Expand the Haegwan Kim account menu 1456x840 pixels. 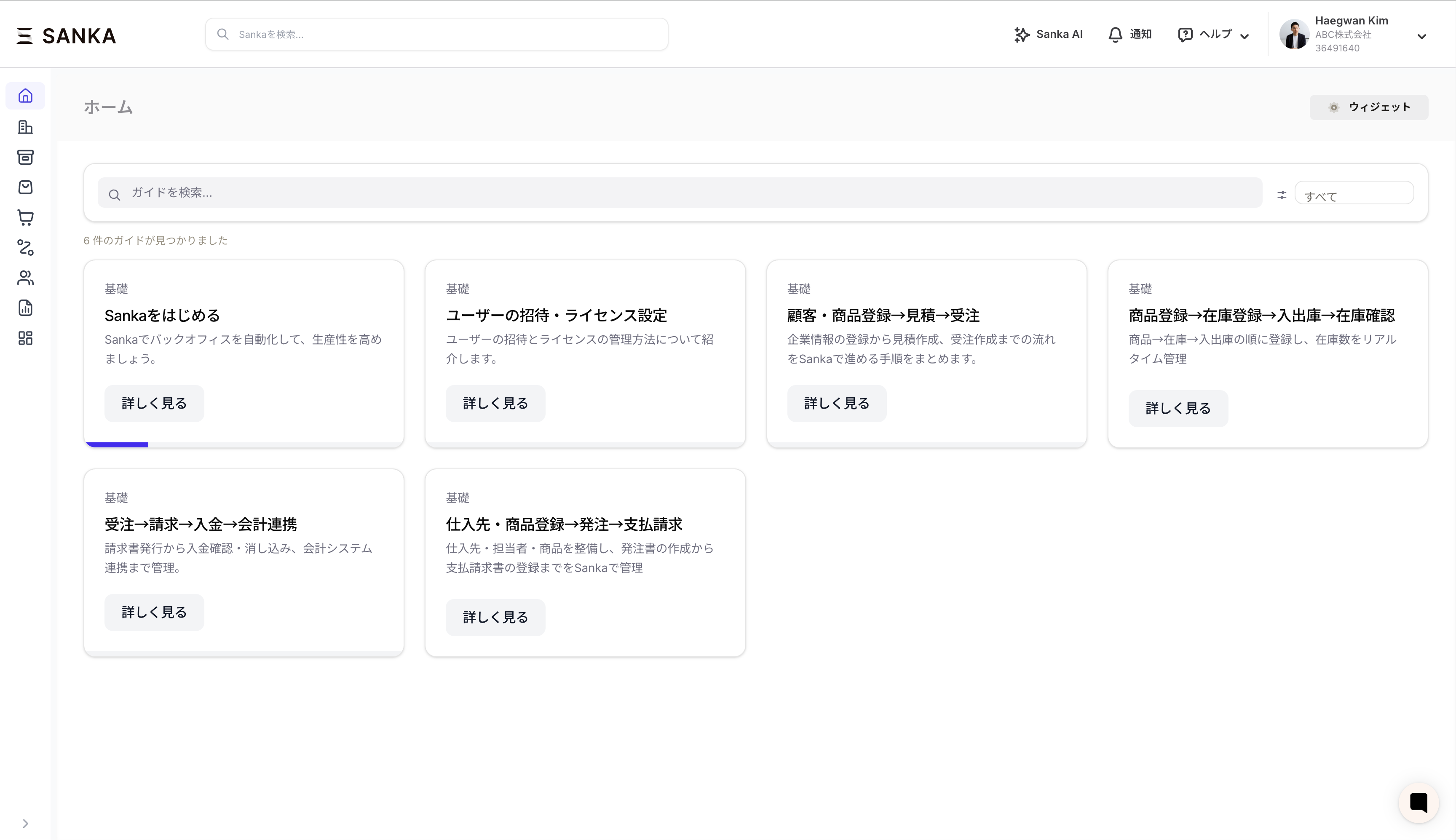[x=1421, y=36]
